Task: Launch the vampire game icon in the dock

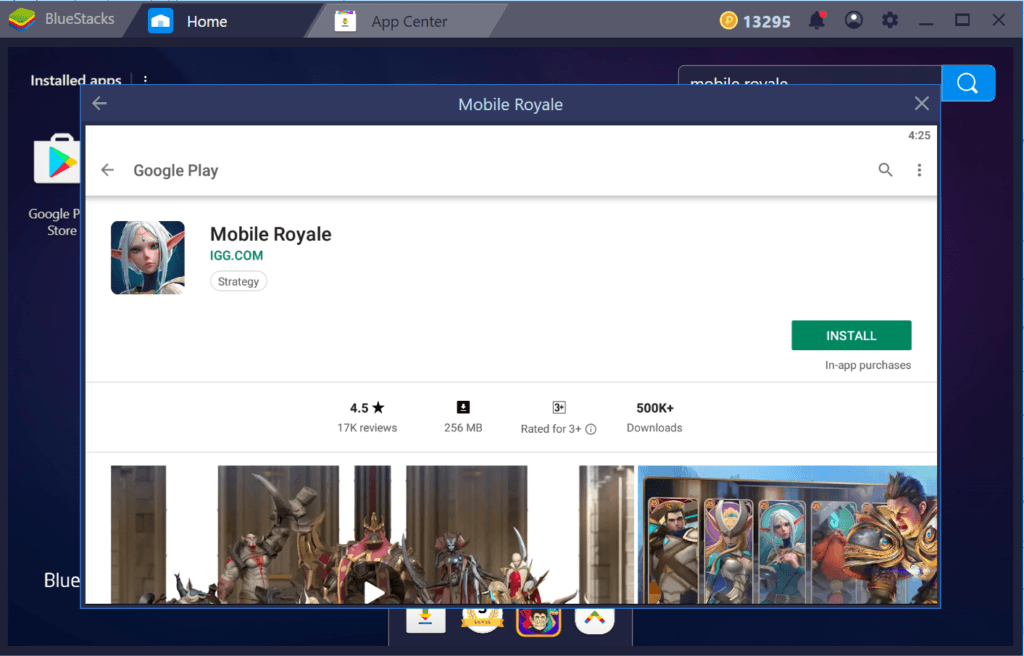Action: point(538,618)
